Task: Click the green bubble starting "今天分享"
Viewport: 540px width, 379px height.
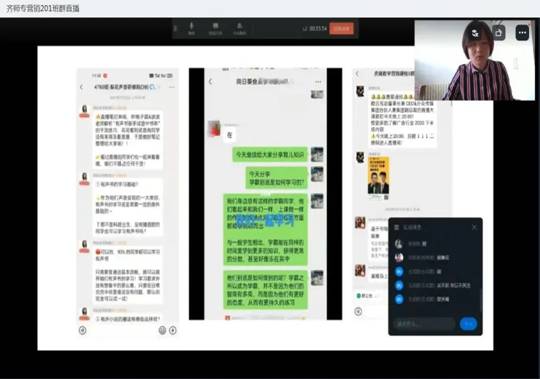Action: [277, 178]
